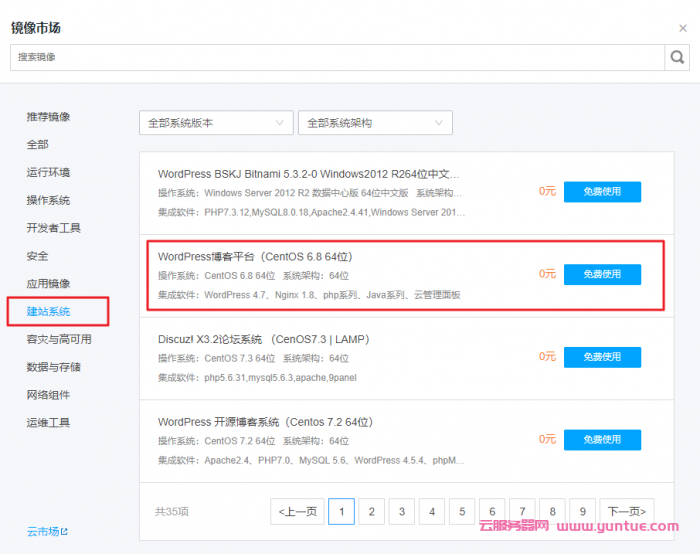Open the 运行环境 category
This screenshot has width=700, height=554.
click(48, 172)
